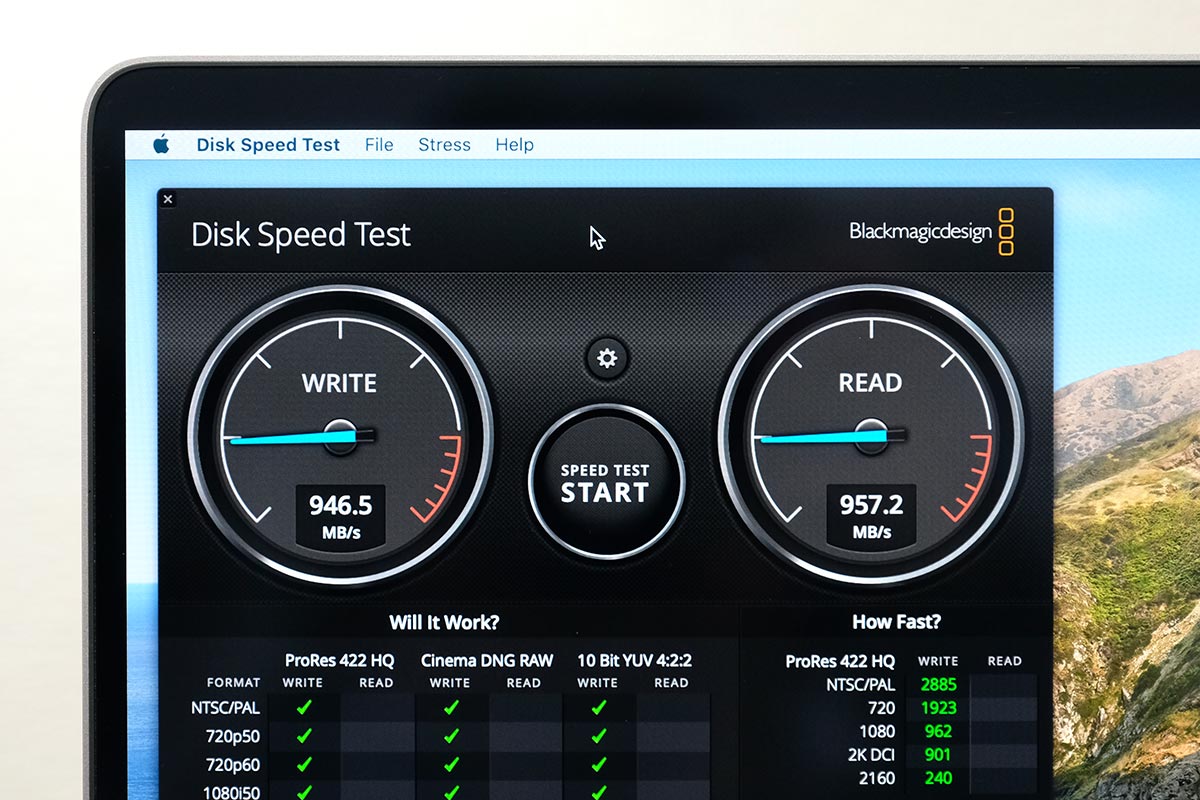Image resolution: width=1200 pixels, height=800 pixels.
Task: Click Cinema DNG RAW write checkmark for 720p50
Action: [x=451, y=736]
